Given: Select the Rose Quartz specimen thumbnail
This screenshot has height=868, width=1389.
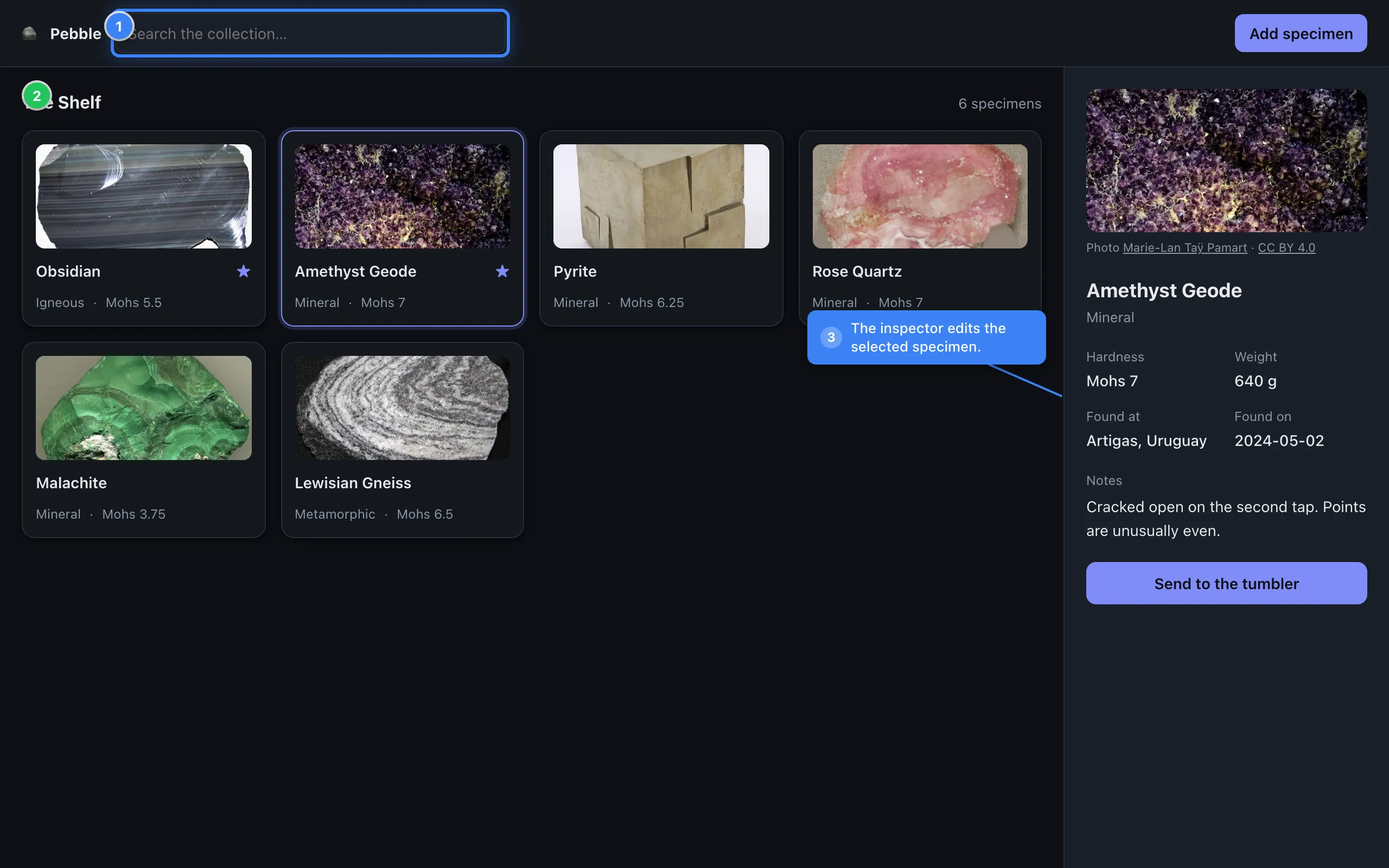Looking at the screenshot, I should click(920, 196).
